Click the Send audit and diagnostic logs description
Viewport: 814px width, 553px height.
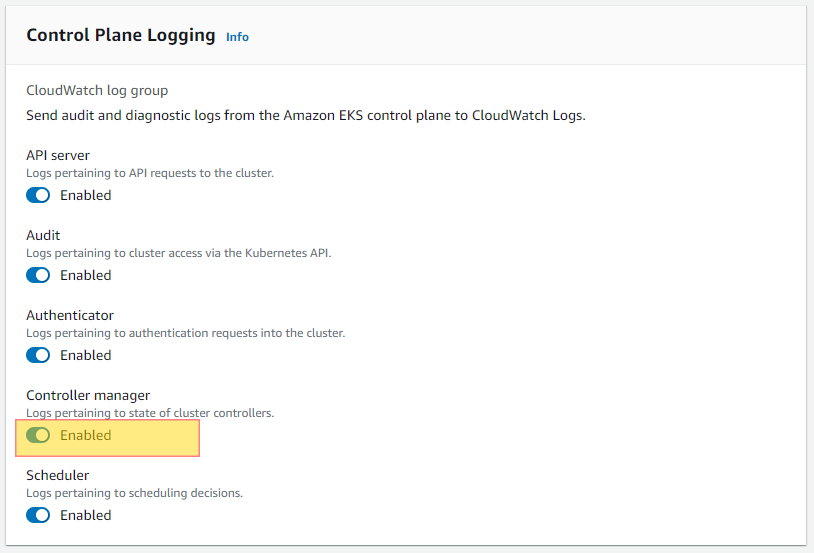pyautogui.click(x=306, y=115)
